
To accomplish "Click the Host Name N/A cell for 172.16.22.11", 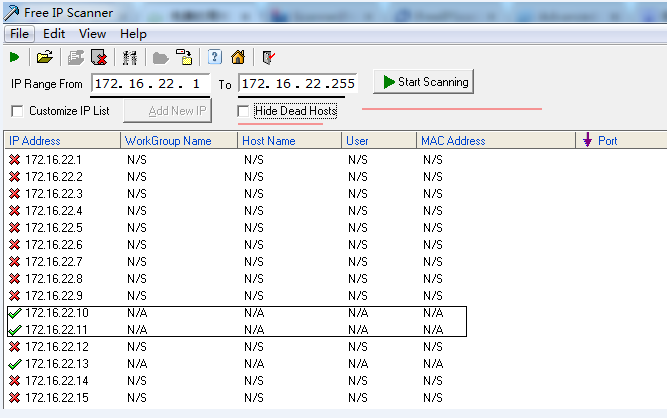I will (x=254, y=330).
